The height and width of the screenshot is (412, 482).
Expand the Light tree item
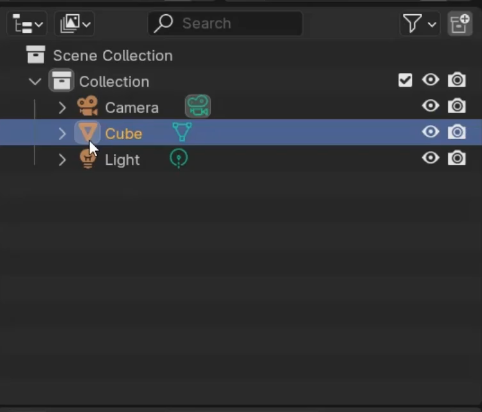point(62,160)
